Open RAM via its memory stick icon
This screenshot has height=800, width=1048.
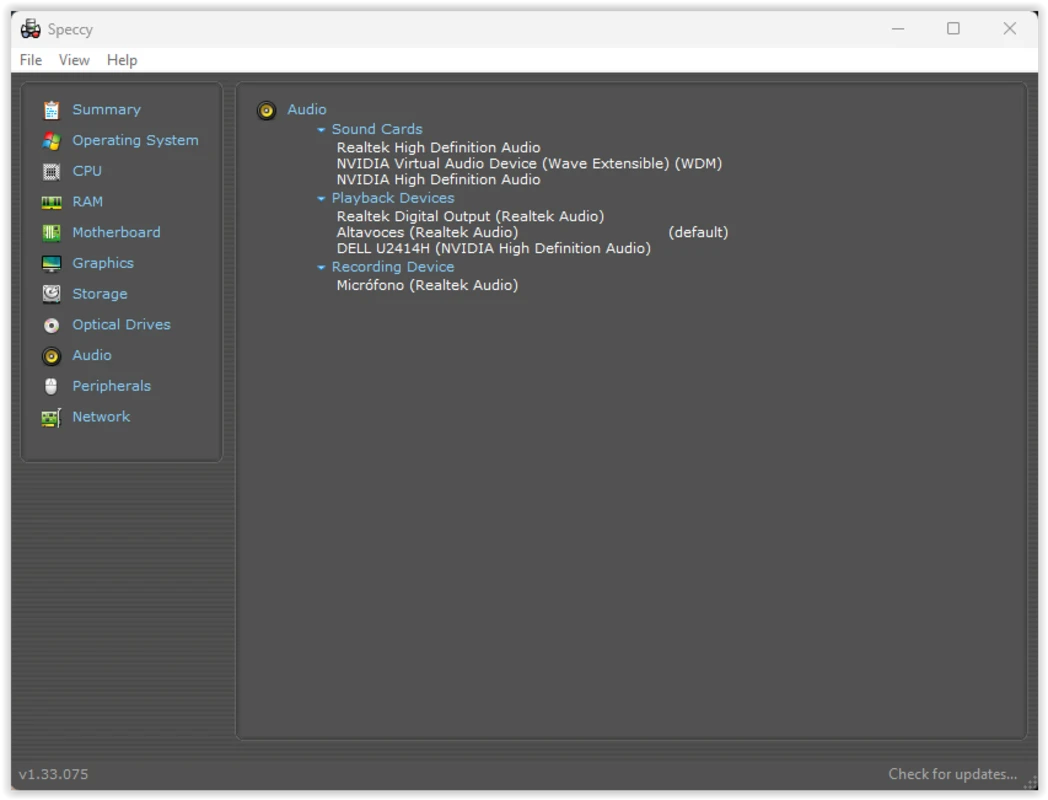pos(51,202)
